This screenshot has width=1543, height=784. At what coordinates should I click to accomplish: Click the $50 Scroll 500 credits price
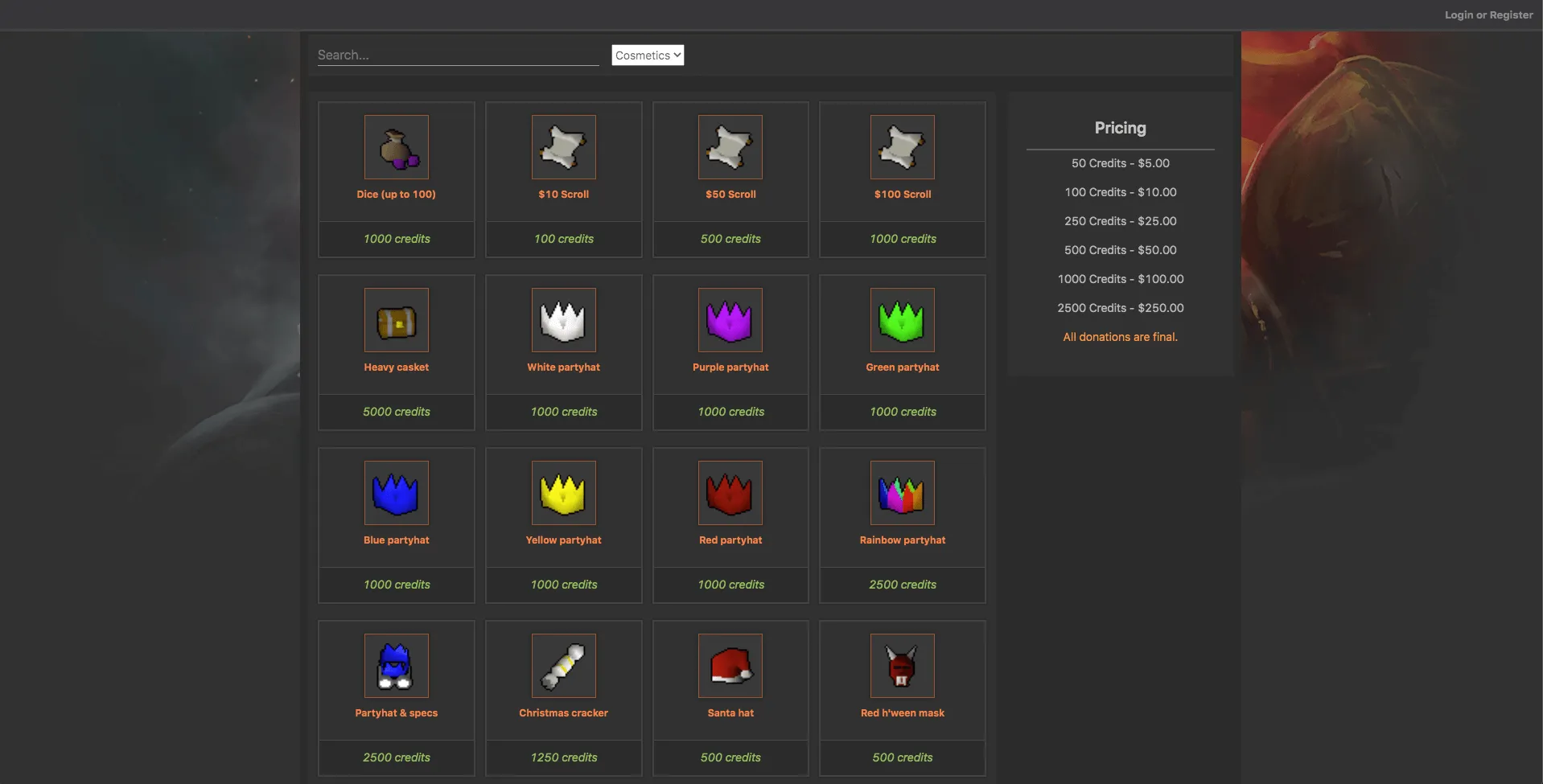tap(730, 239)
